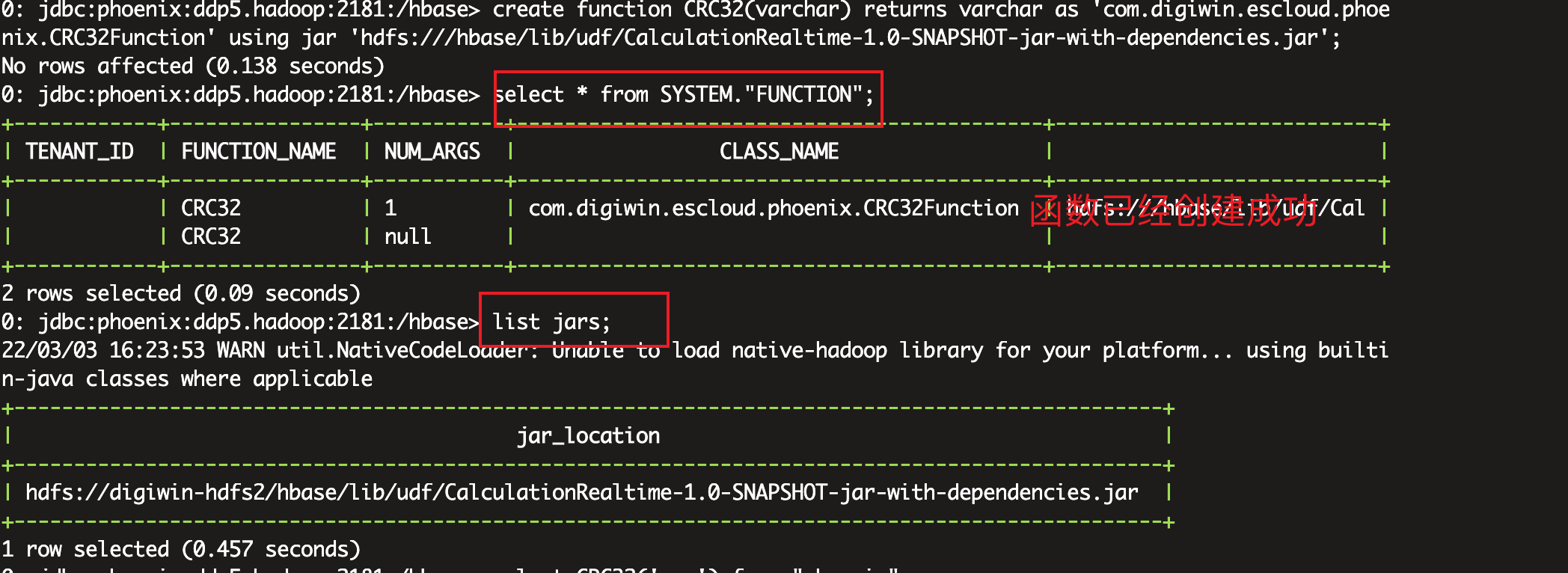Image resolution: width=1568 pixels, height=573 pixels.
Task: Click the red Chinese annotation text
Action: tap(1172, 211)
